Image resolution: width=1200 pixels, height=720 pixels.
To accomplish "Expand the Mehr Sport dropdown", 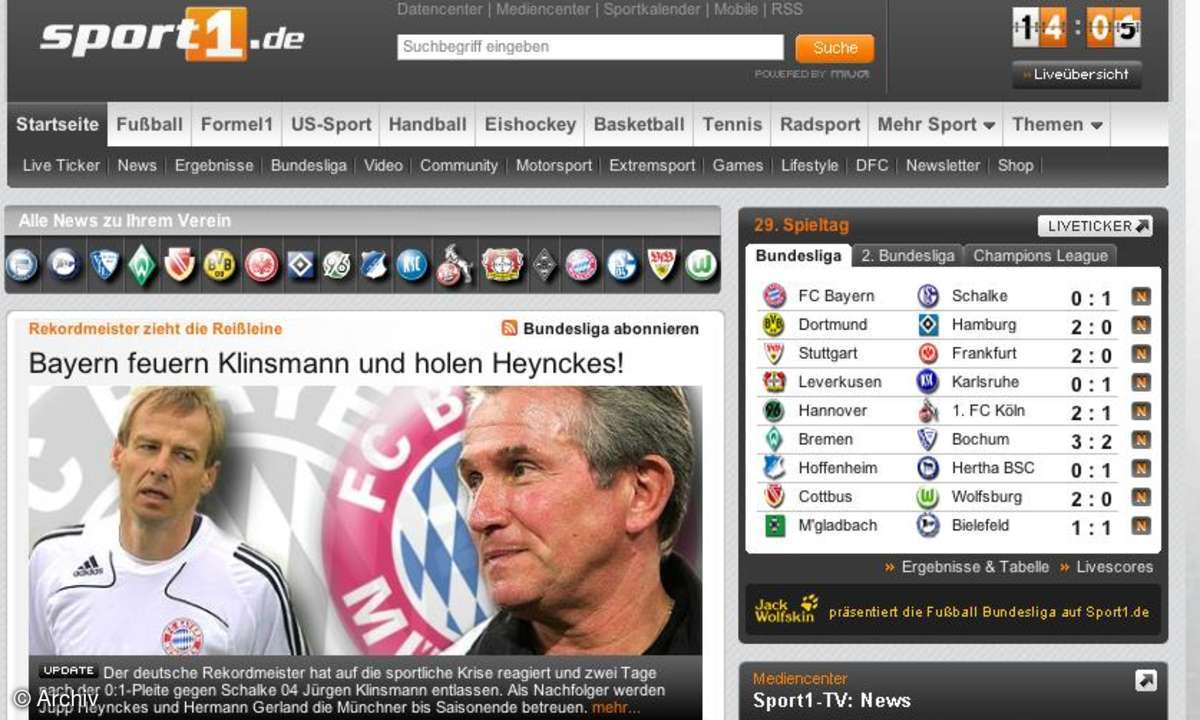I will (936, 125).
